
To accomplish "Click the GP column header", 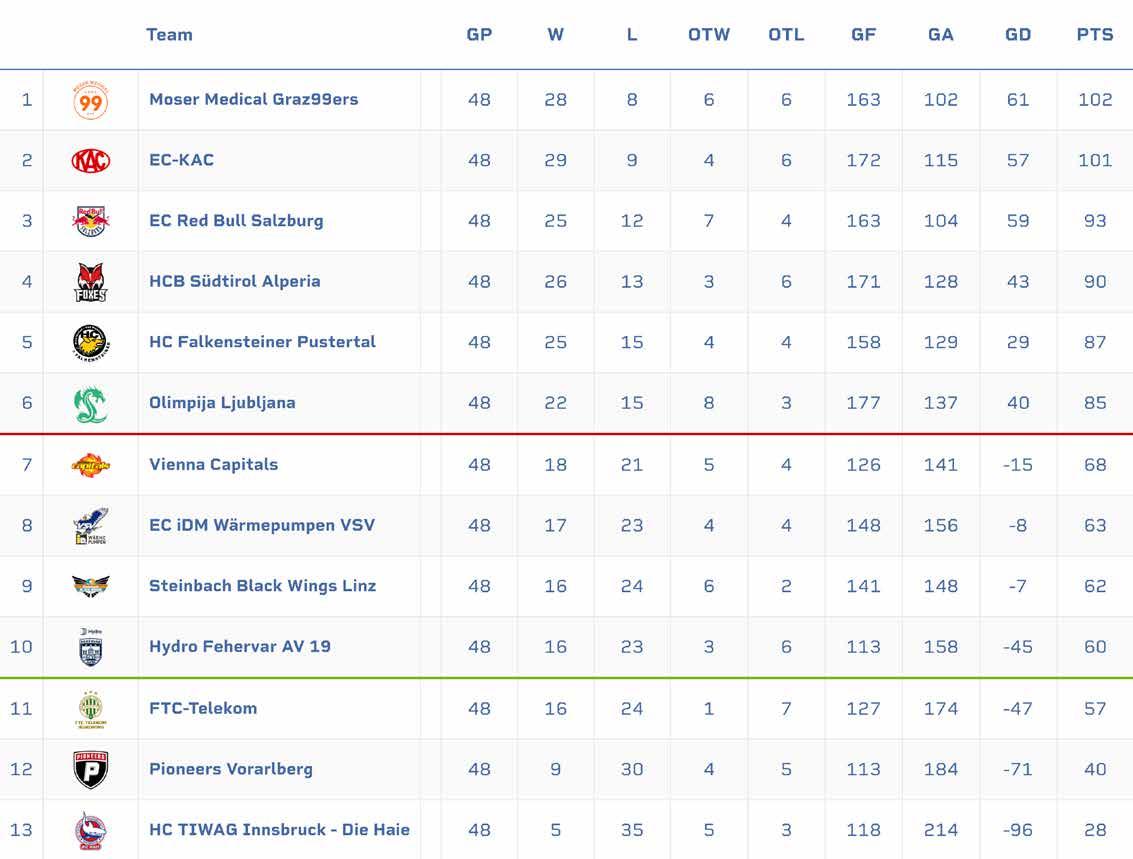I will (x=479, y=34).
